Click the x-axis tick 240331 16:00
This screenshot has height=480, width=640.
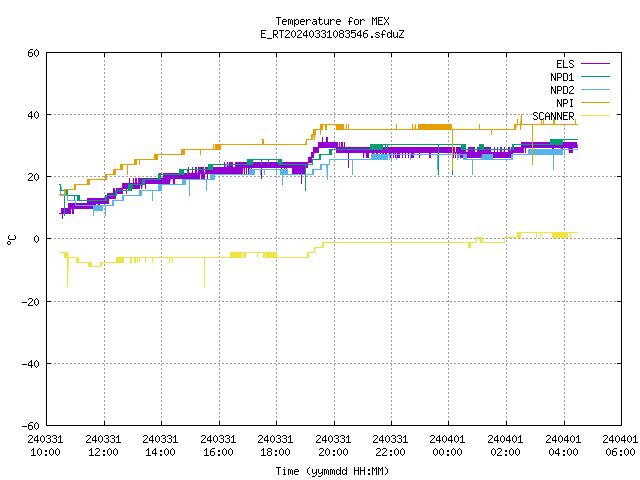coord(218,446)
